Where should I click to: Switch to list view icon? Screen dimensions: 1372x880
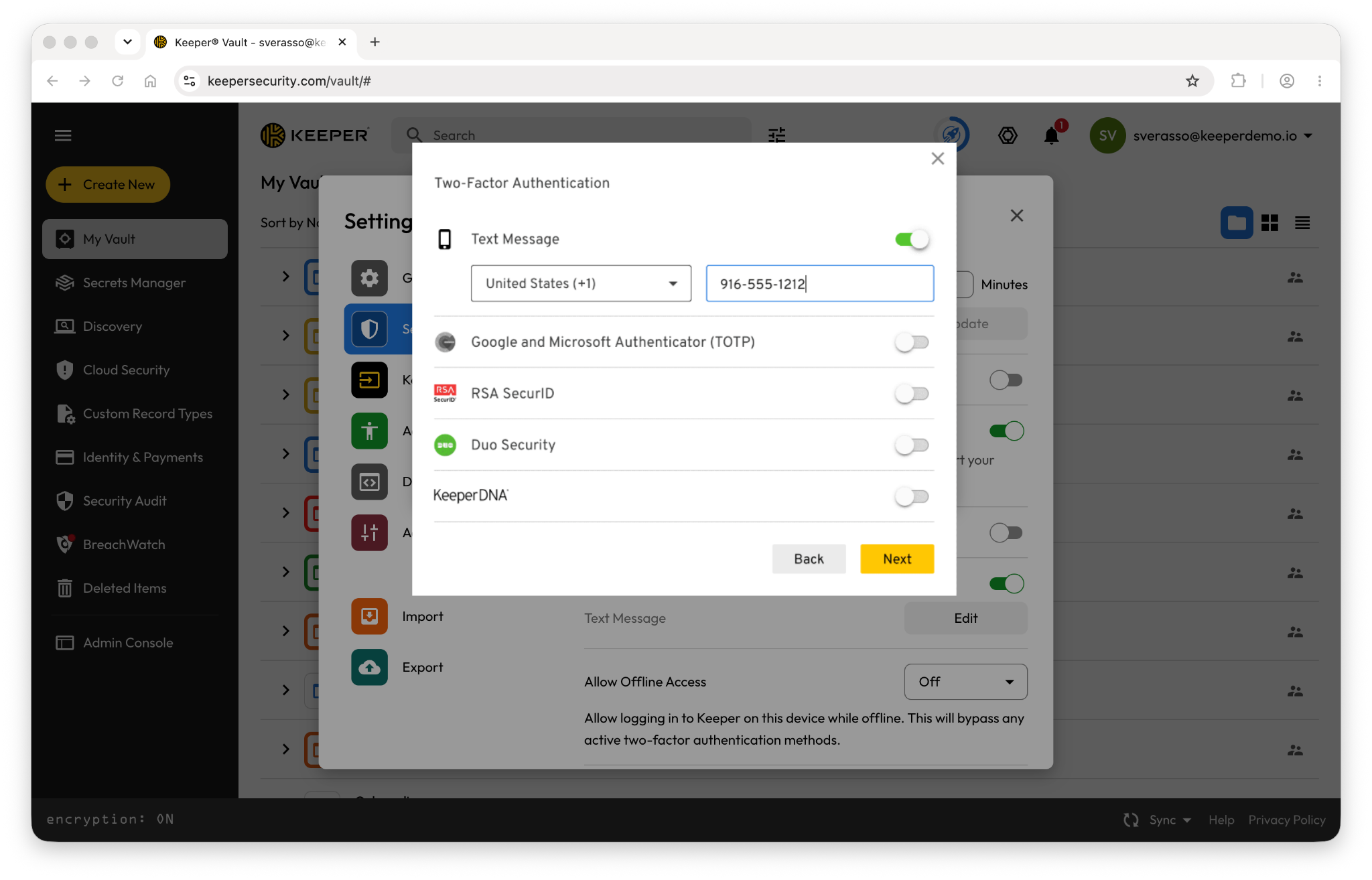(1302, 223)
